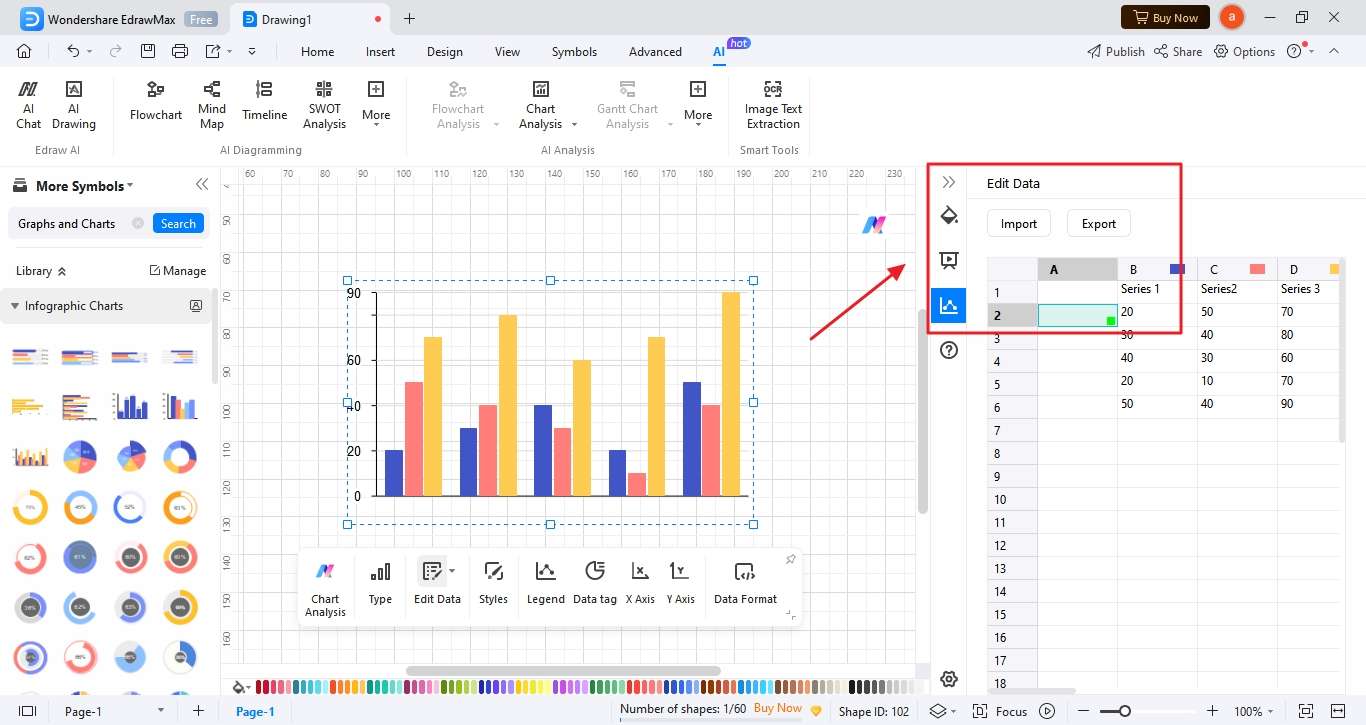Switch to the Design ribbon tab

click(444, 52)
